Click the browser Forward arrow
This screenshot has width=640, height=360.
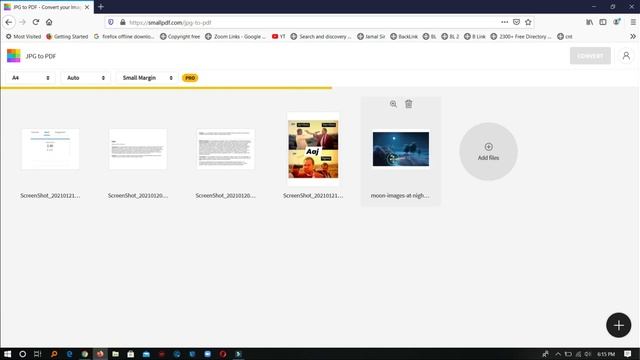(22, 22)
